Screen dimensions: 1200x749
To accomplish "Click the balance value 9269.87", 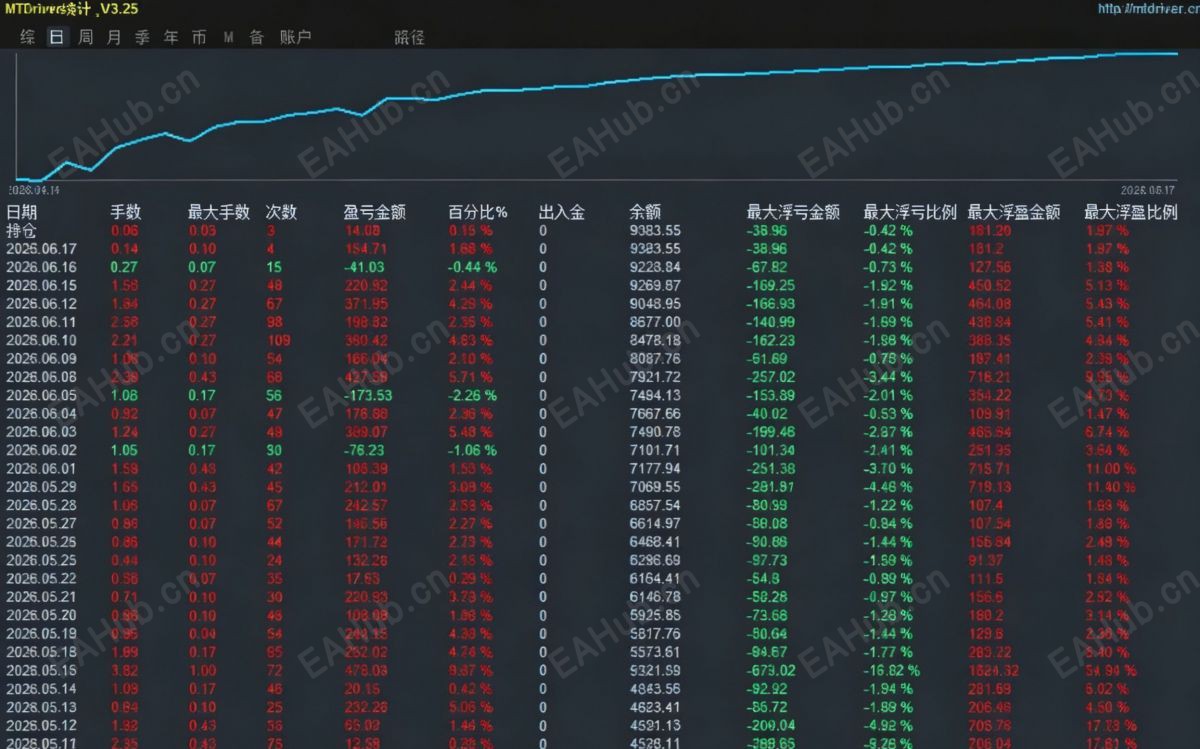I will (655, 286).
